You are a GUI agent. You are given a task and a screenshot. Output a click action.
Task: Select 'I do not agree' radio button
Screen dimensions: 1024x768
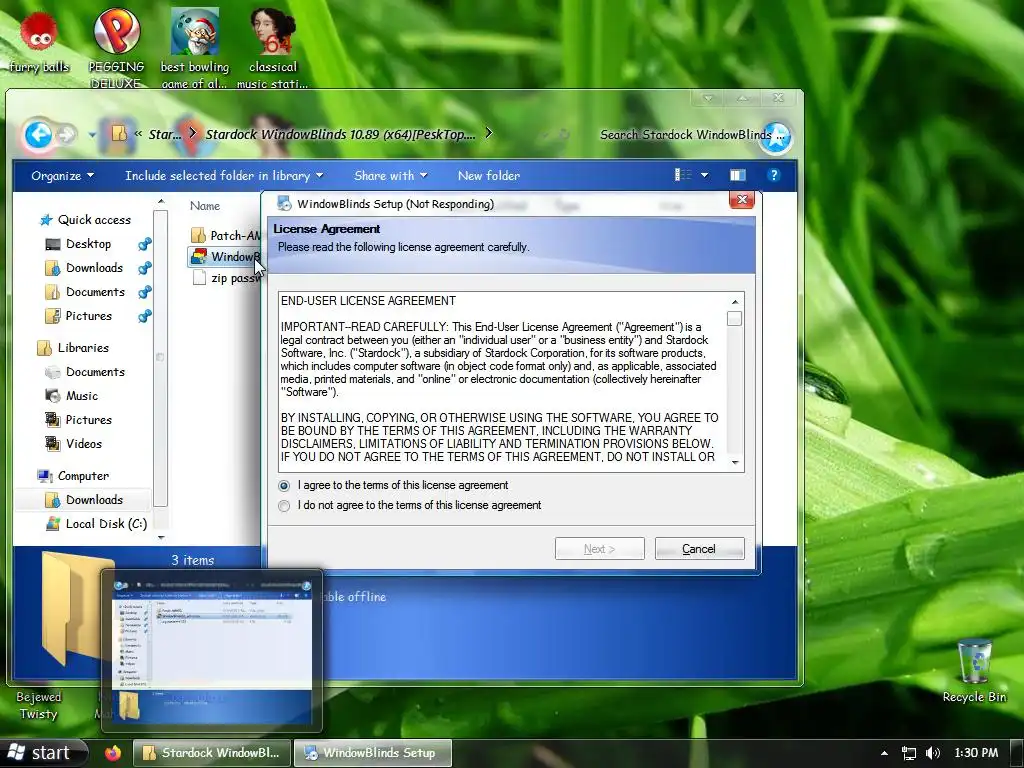tap(284, 506)
